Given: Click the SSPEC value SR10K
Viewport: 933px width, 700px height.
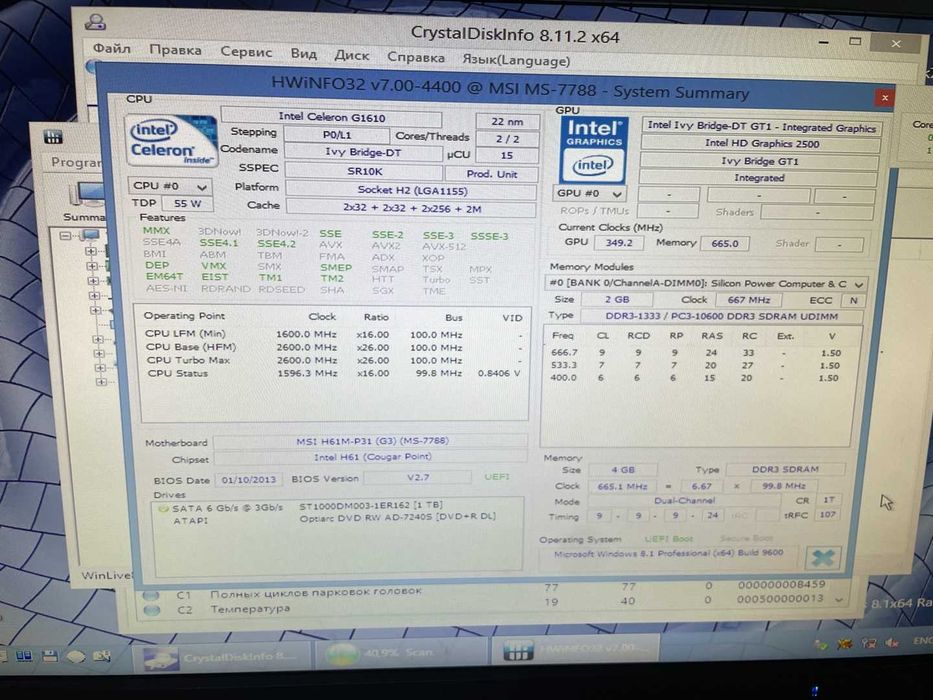Looking at the screenshot, I should pos(364,171).
